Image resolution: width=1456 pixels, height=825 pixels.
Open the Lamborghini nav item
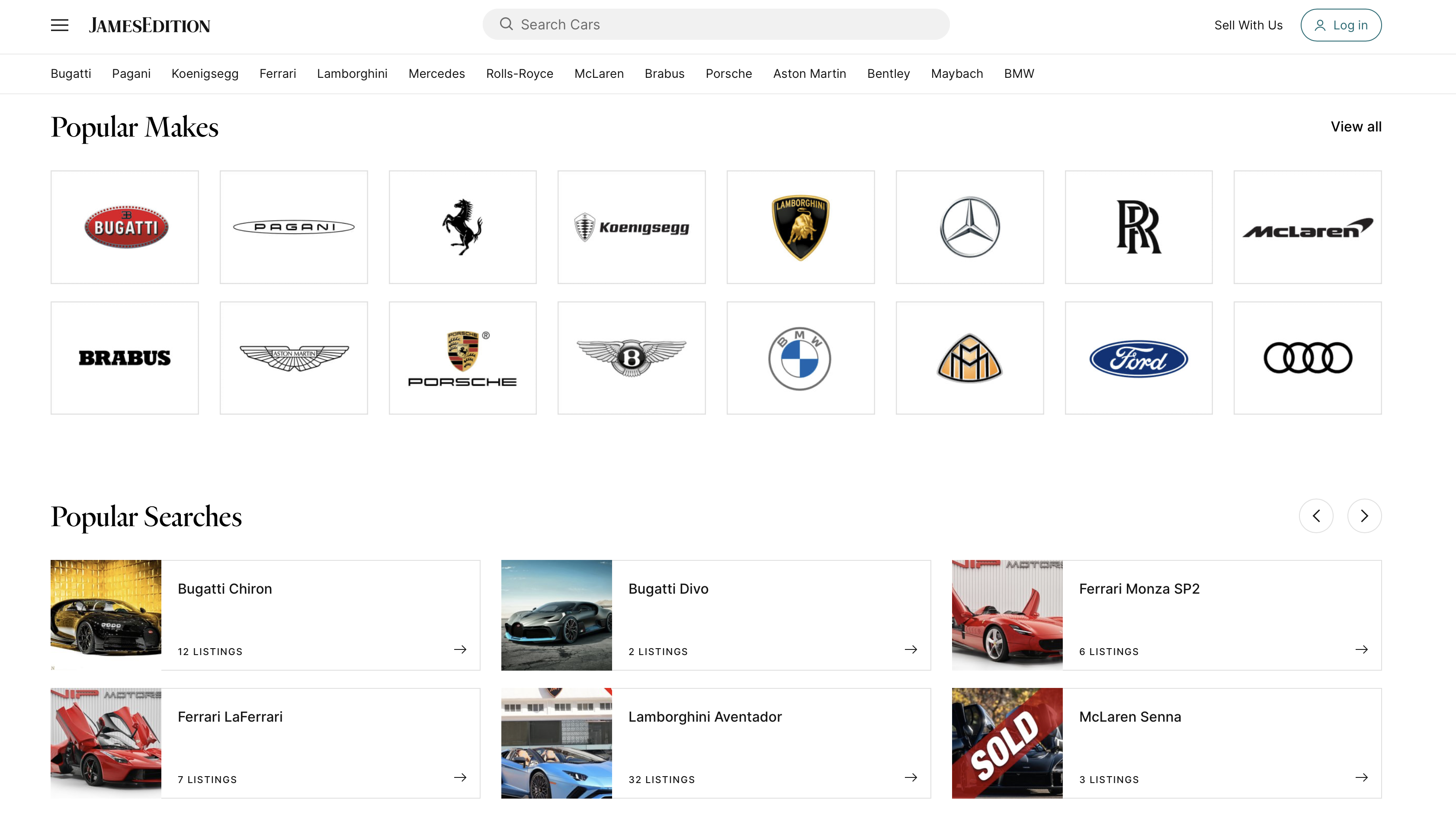[353, 74]
